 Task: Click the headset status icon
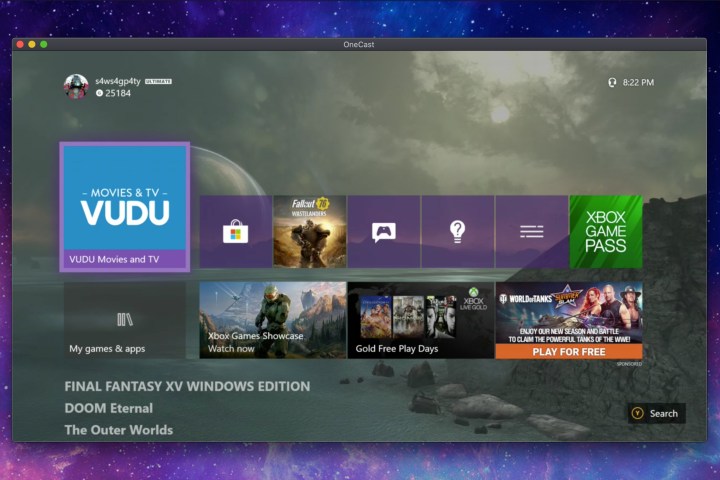[x=612, y=82]
